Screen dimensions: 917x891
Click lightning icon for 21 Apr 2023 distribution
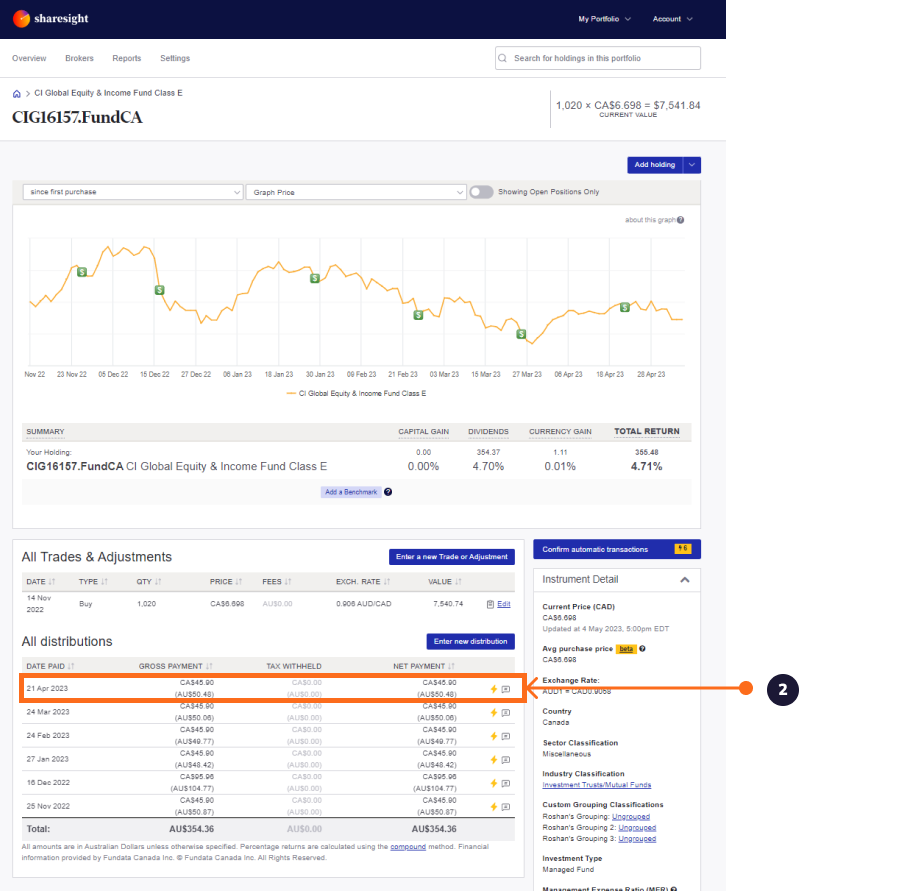(x=494, y=689)
